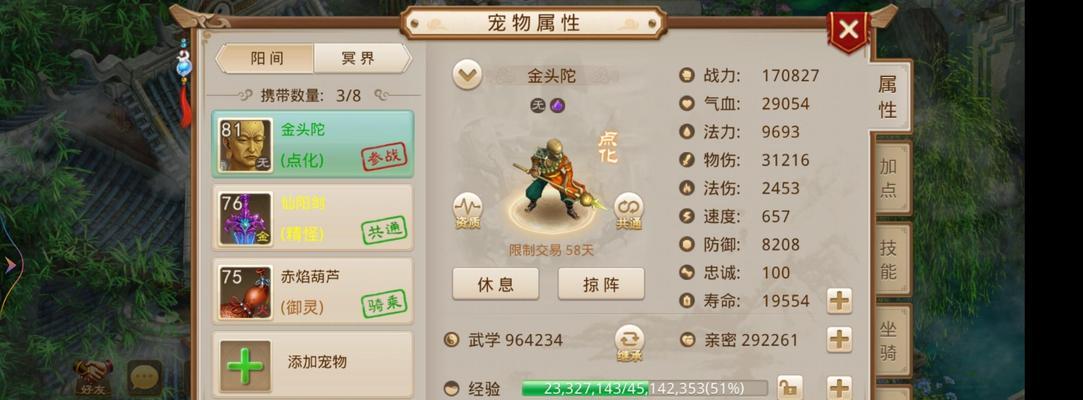
Task: Switch to the 阳间 toggle
Action: point(266,58)
